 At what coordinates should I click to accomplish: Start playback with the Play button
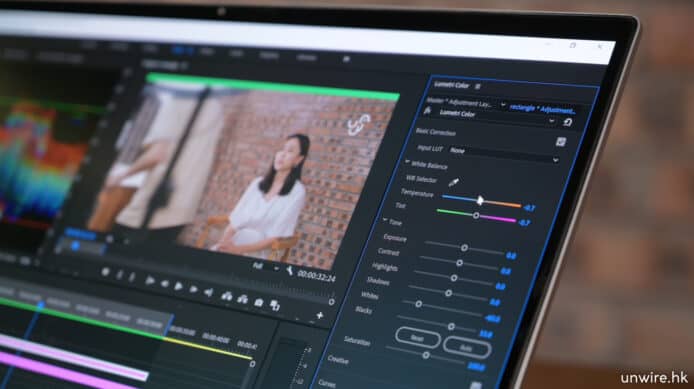(178, 286)
